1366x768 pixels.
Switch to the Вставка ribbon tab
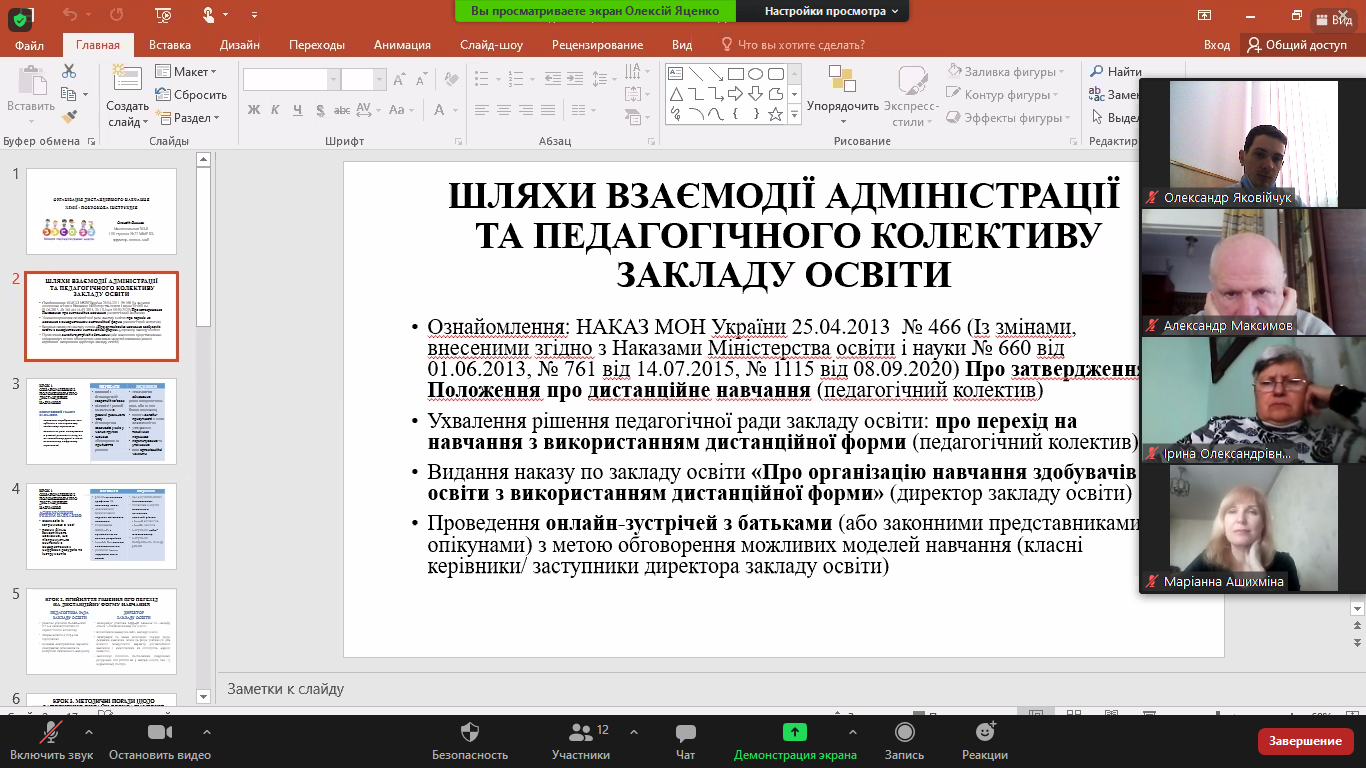[170, 45]
